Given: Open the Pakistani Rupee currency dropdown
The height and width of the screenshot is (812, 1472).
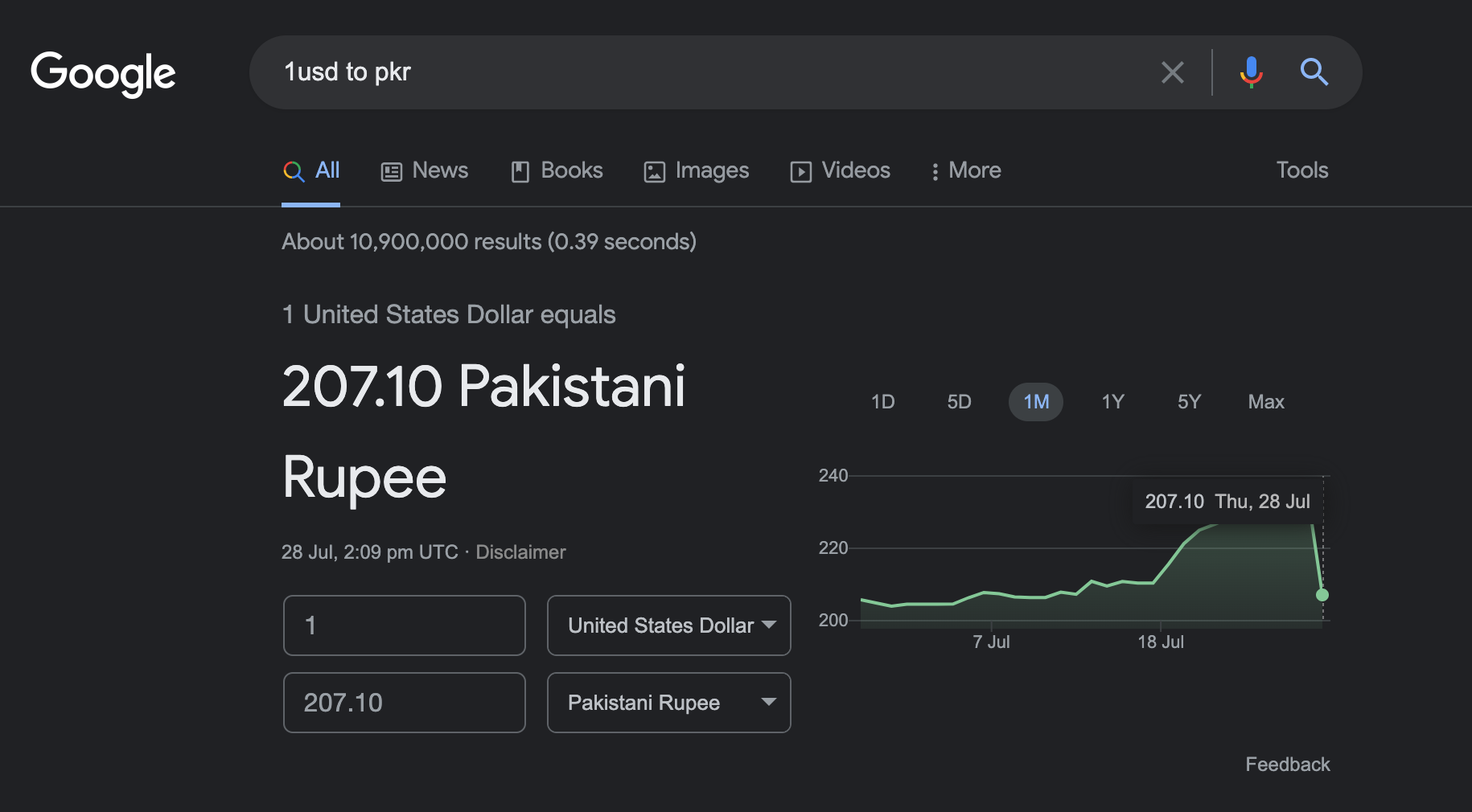Looking at the screenshot, I should [669, 703].
